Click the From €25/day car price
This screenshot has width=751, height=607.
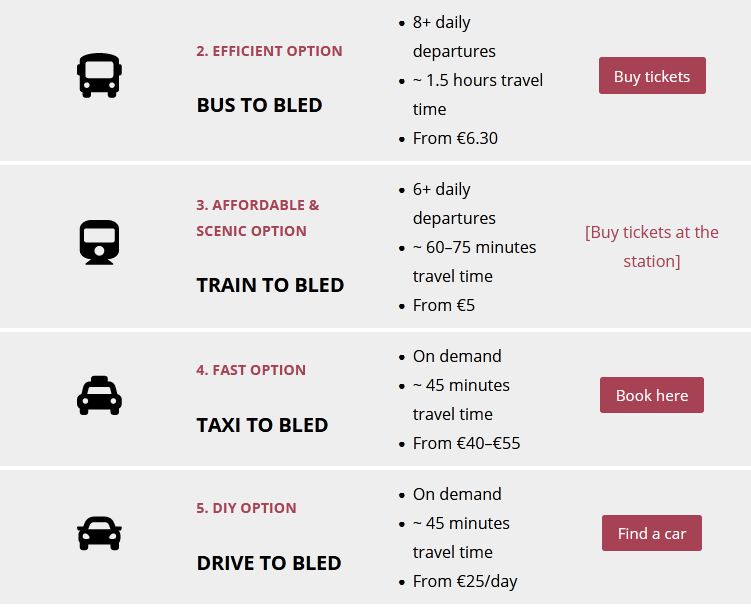465,581
